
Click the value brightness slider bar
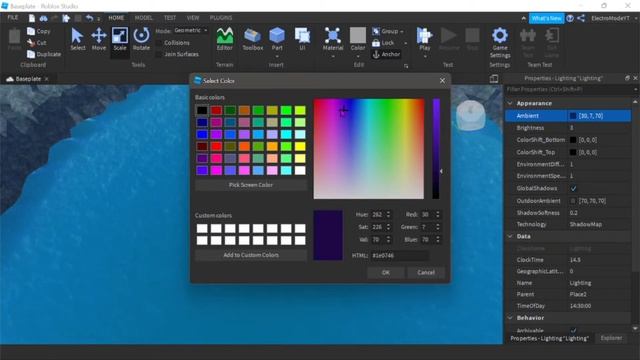436,149
